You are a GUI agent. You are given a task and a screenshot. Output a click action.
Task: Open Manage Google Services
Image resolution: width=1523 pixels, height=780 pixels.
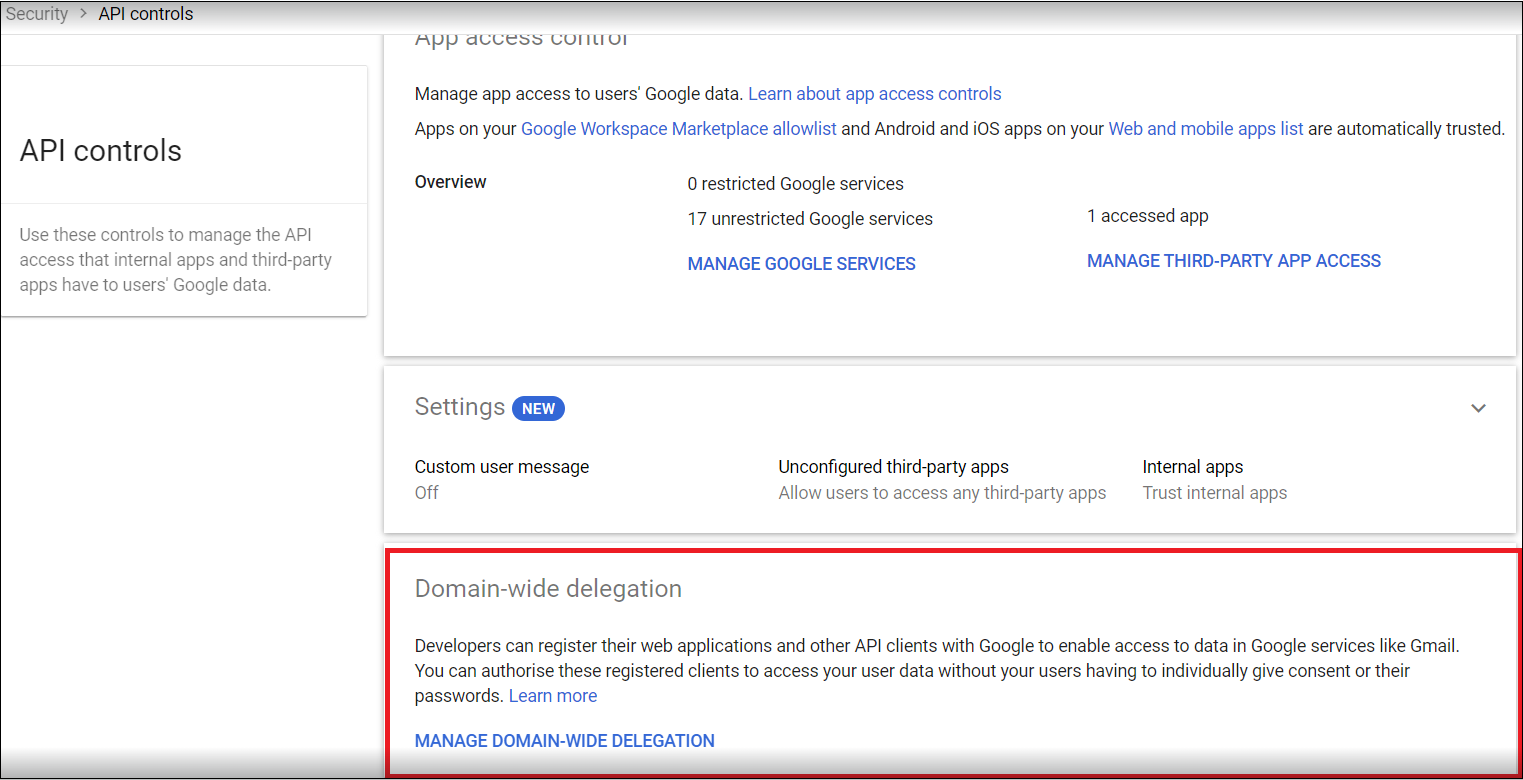point(802,264)
